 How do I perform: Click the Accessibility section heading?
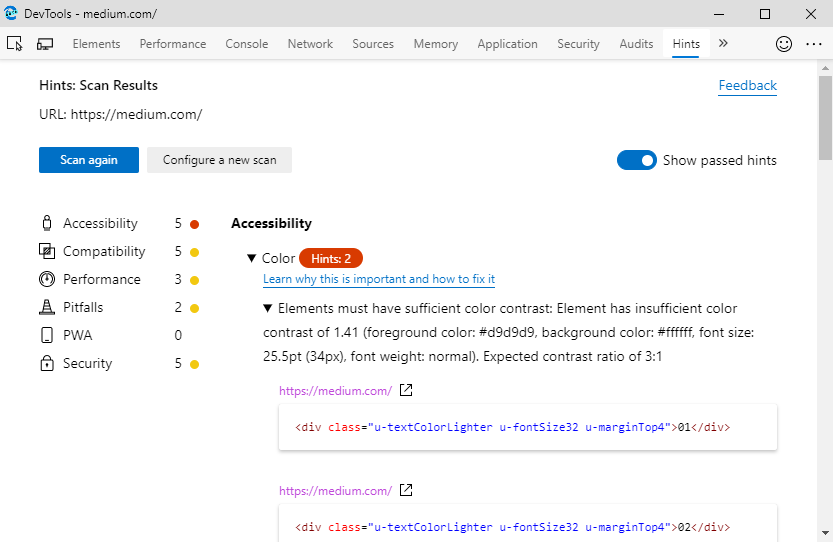[271, 223]
